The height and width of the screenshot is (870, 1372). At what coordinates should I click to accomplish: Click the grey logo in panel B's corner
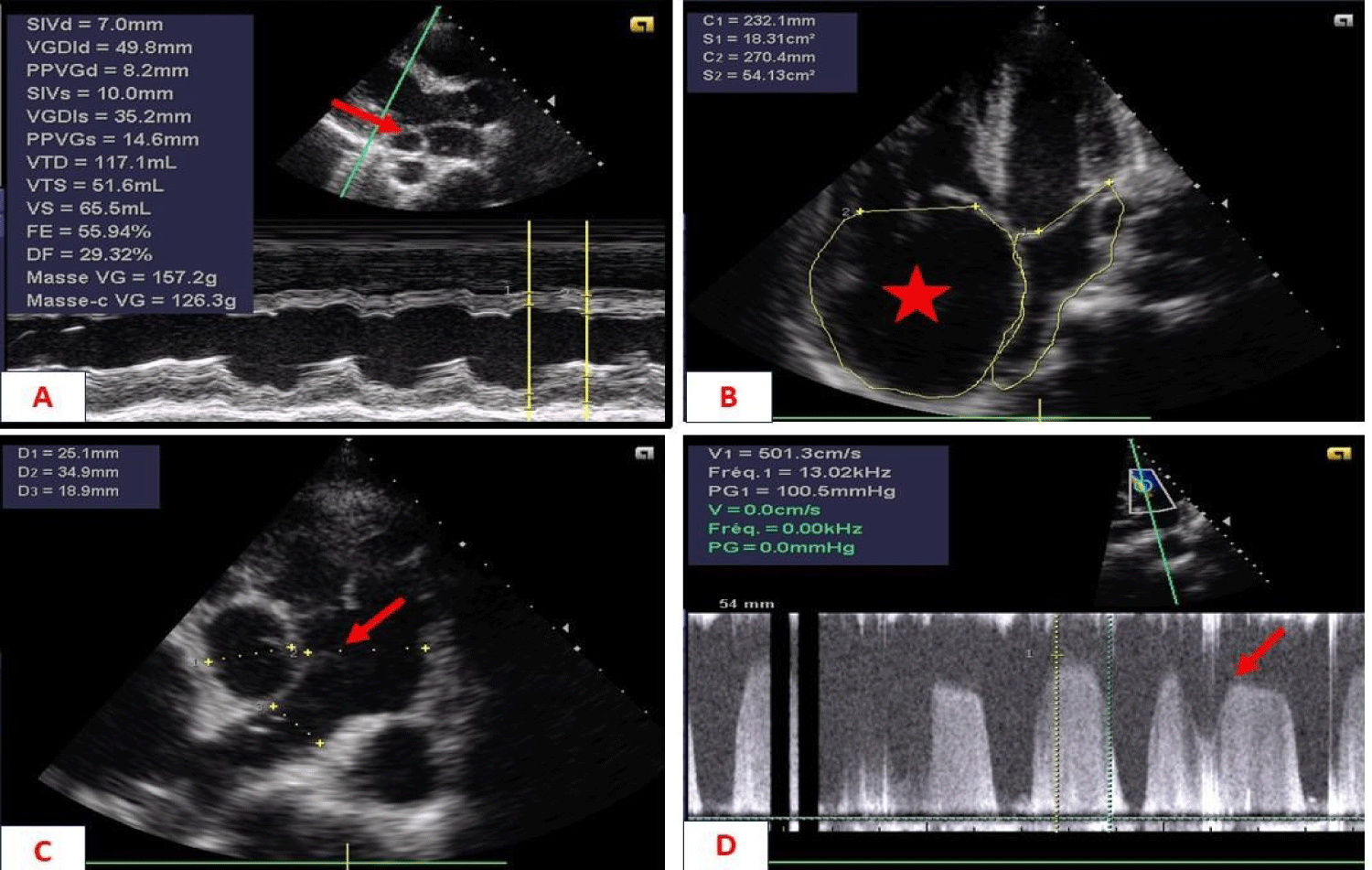tap(1343, 20)
